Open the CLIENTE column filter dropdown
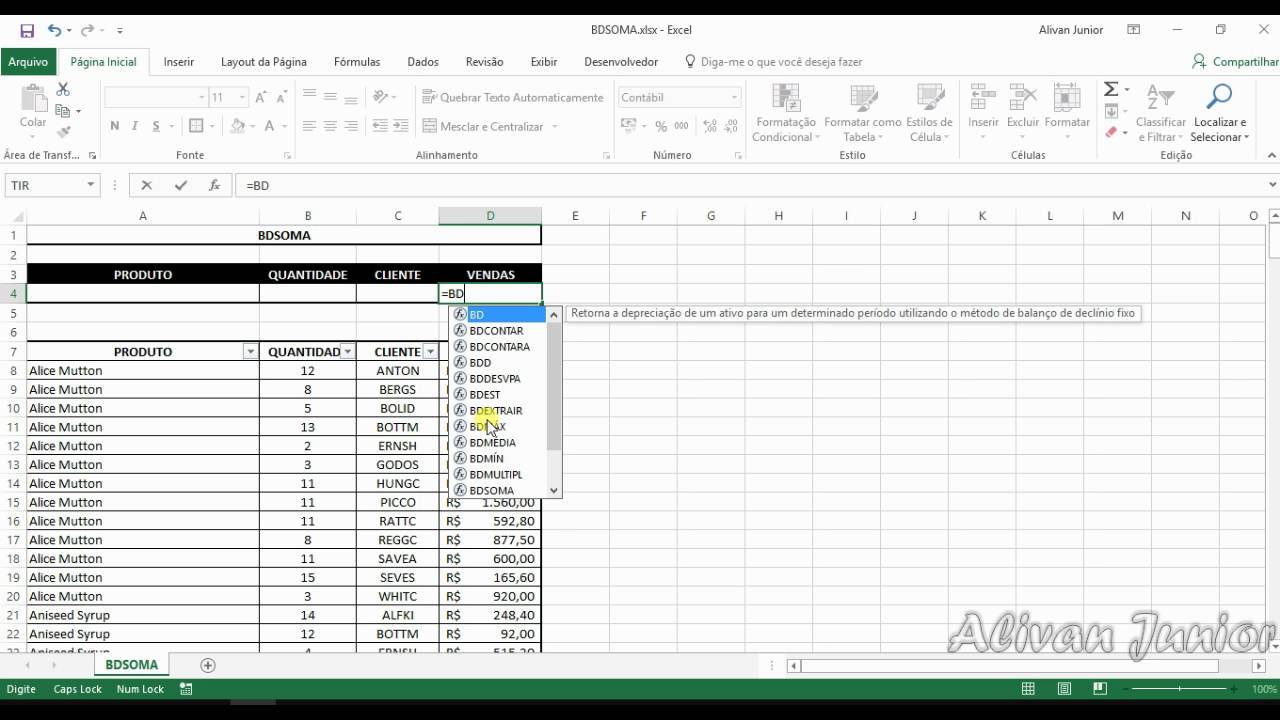Image resolution: width=1280 pixels, height=720 pixels. [430, 352]
